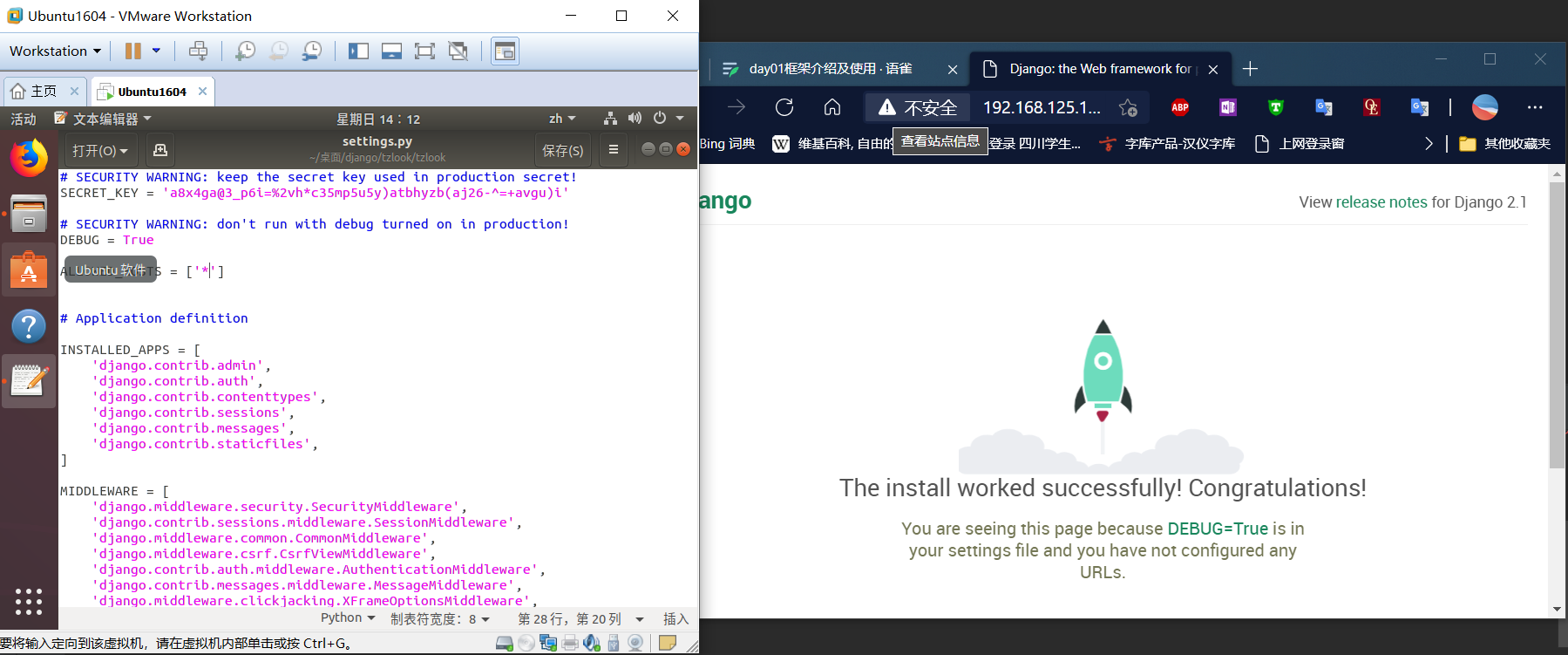This screenshot has height=655, width=1568.
Task: Switch to day01框架介绍及使用 browser tab
Action: (x=831, y=69)
